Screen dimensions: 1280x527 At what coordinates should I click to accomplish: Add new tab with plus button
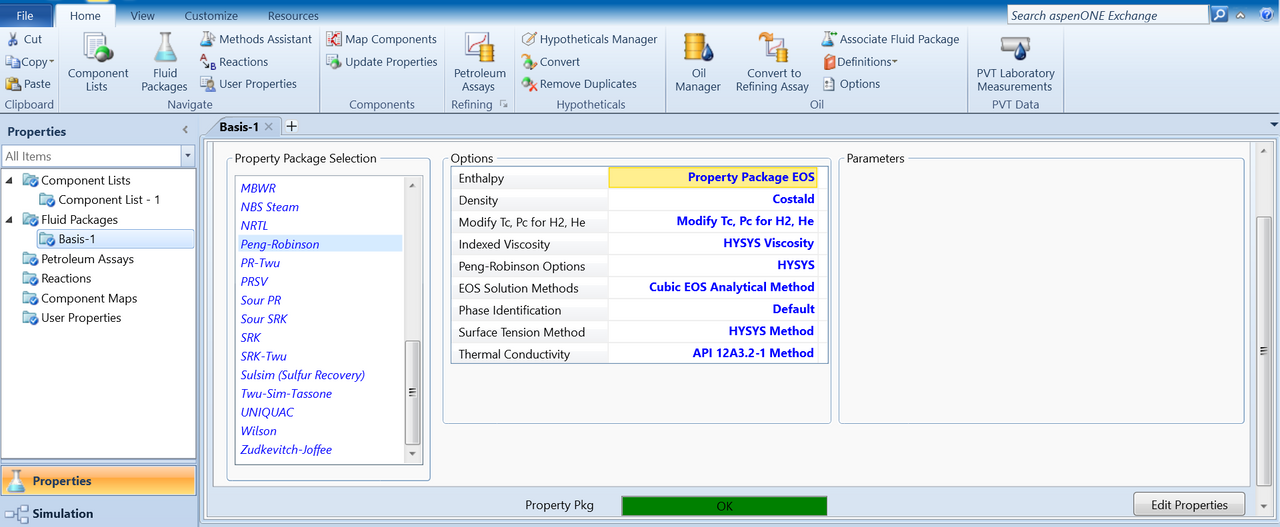click(291, 126)
